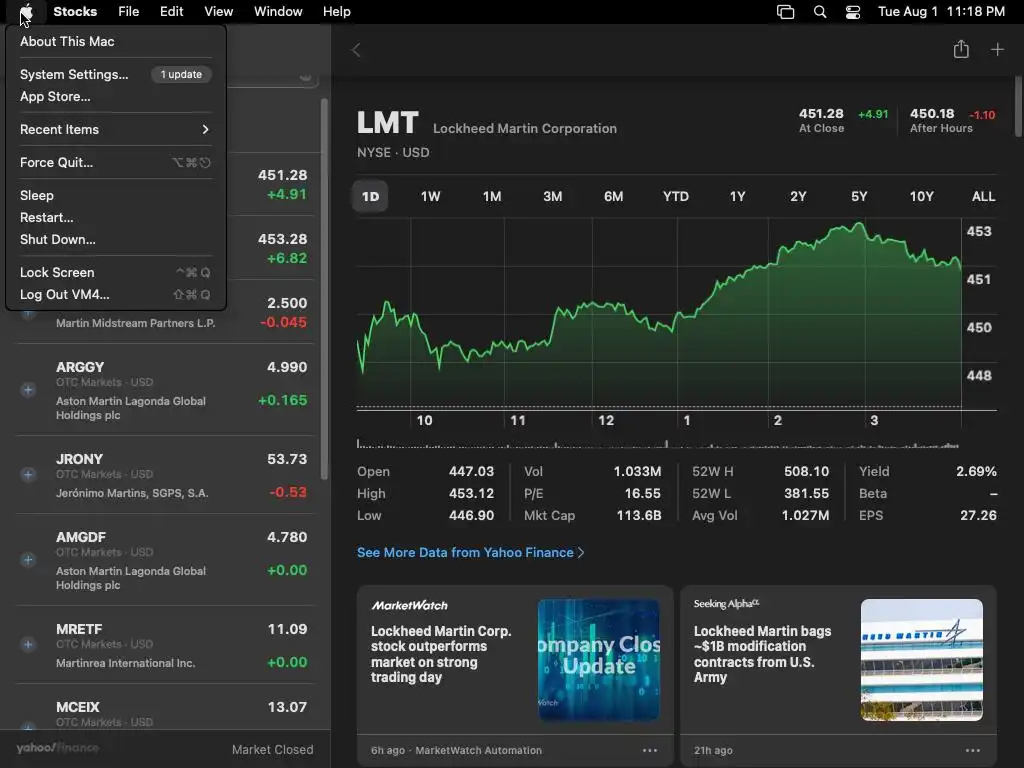
Task: Open the View menu
Action: (x=218, y=12)
